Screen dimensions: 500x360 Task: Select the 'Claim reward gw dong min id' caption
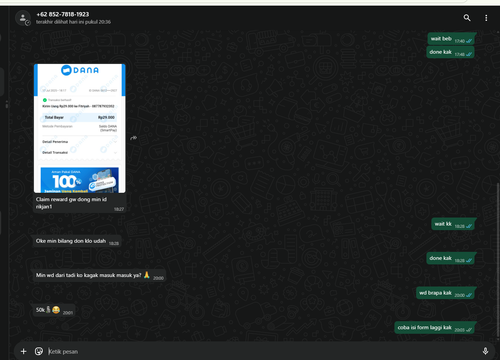pyautogui.click(x=71, y=203)
